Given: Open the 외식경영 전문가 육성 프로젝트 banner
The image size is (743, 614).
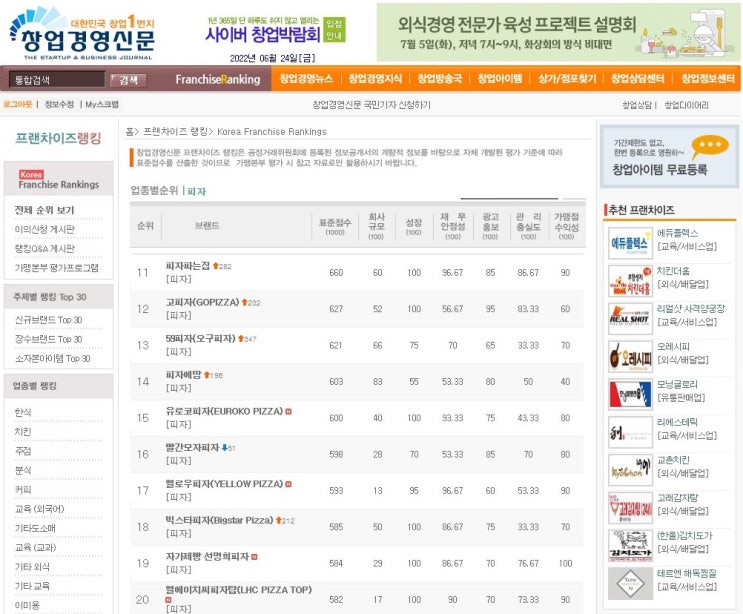Looking at the screenshot, I should click(x=558, y=32).
